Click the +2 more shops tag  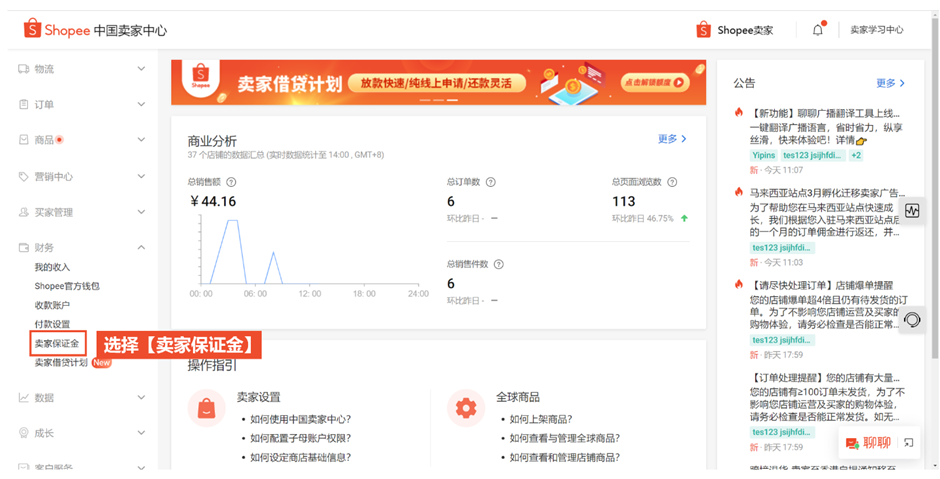856,155
